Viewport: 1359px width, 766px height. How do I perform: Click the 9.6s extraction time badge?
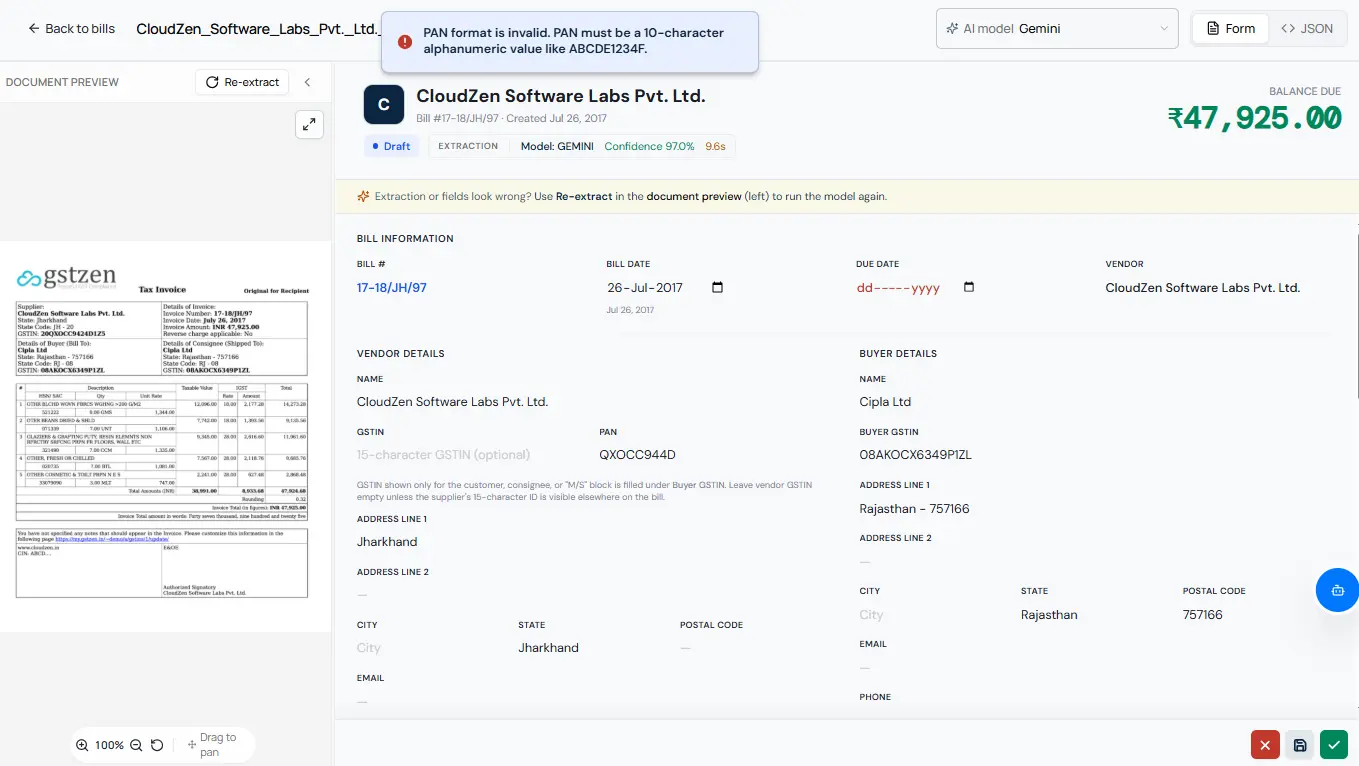715,146
